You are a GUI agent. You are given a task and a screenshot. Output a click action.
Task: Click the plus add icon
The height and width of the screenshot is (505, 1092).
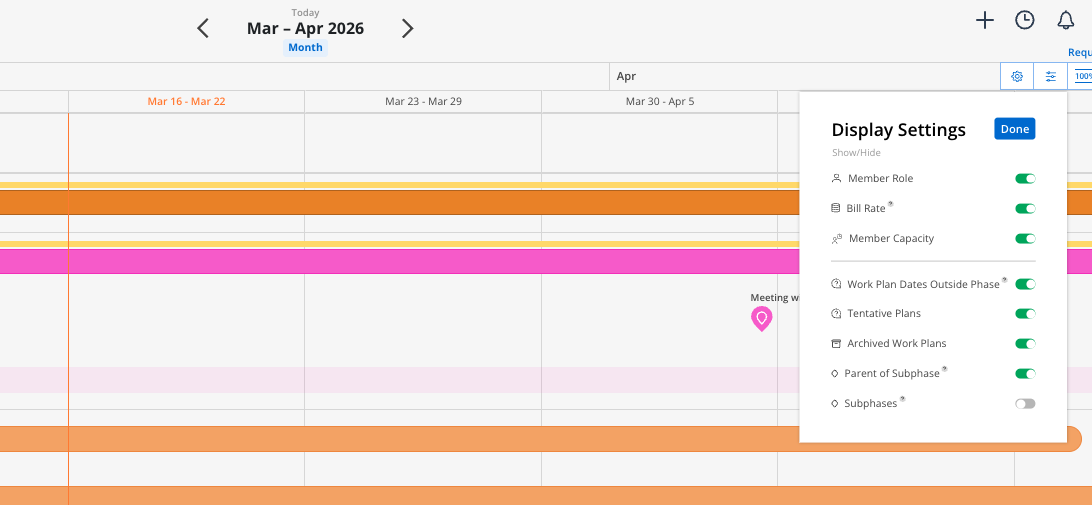click(985, 20)
